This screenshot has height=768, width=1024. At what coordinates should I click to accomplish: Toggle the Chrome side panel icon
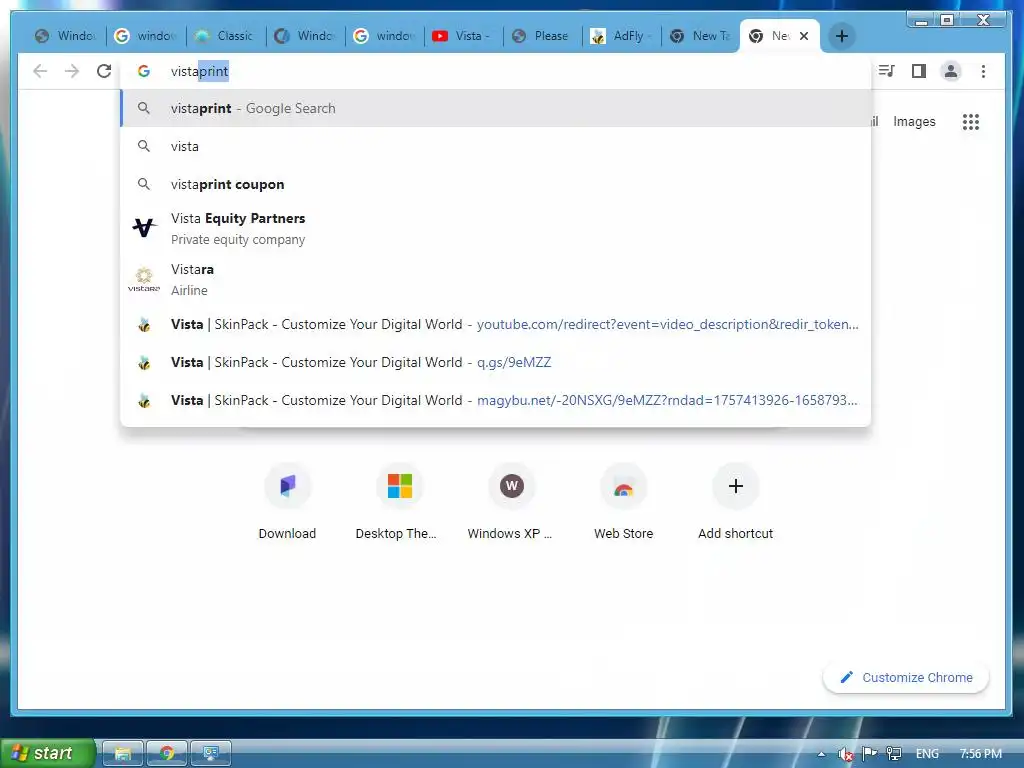click(919, 71)
